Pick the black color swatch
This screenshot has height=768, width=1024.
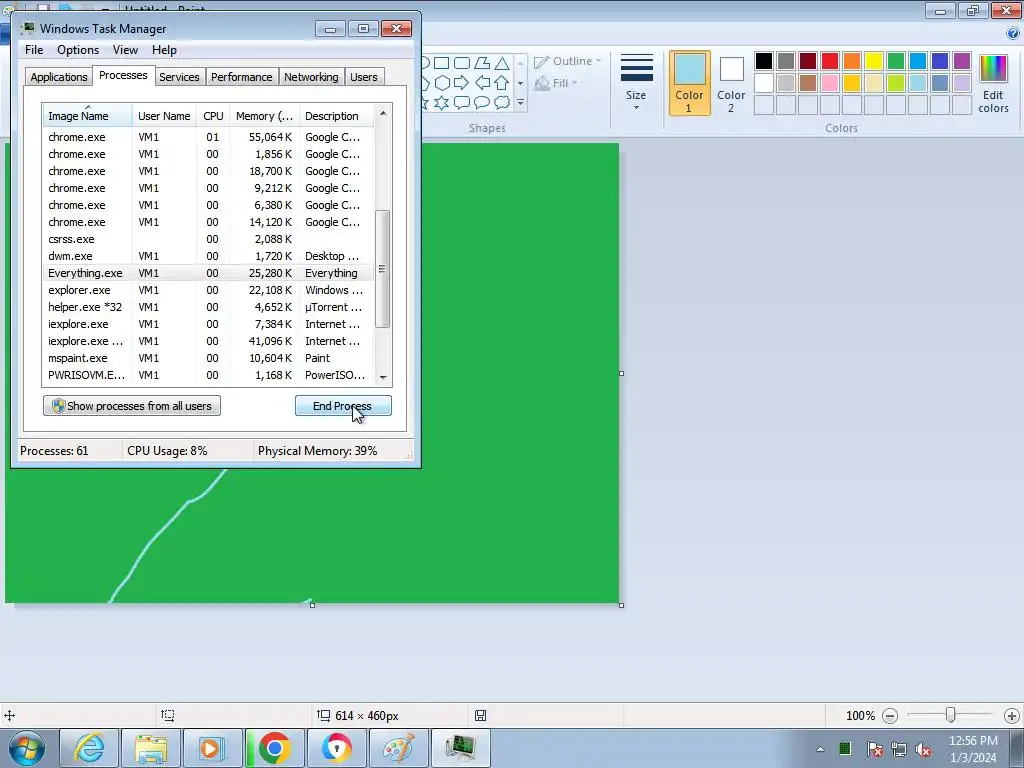pyautogui.click(x=763, y=61)
